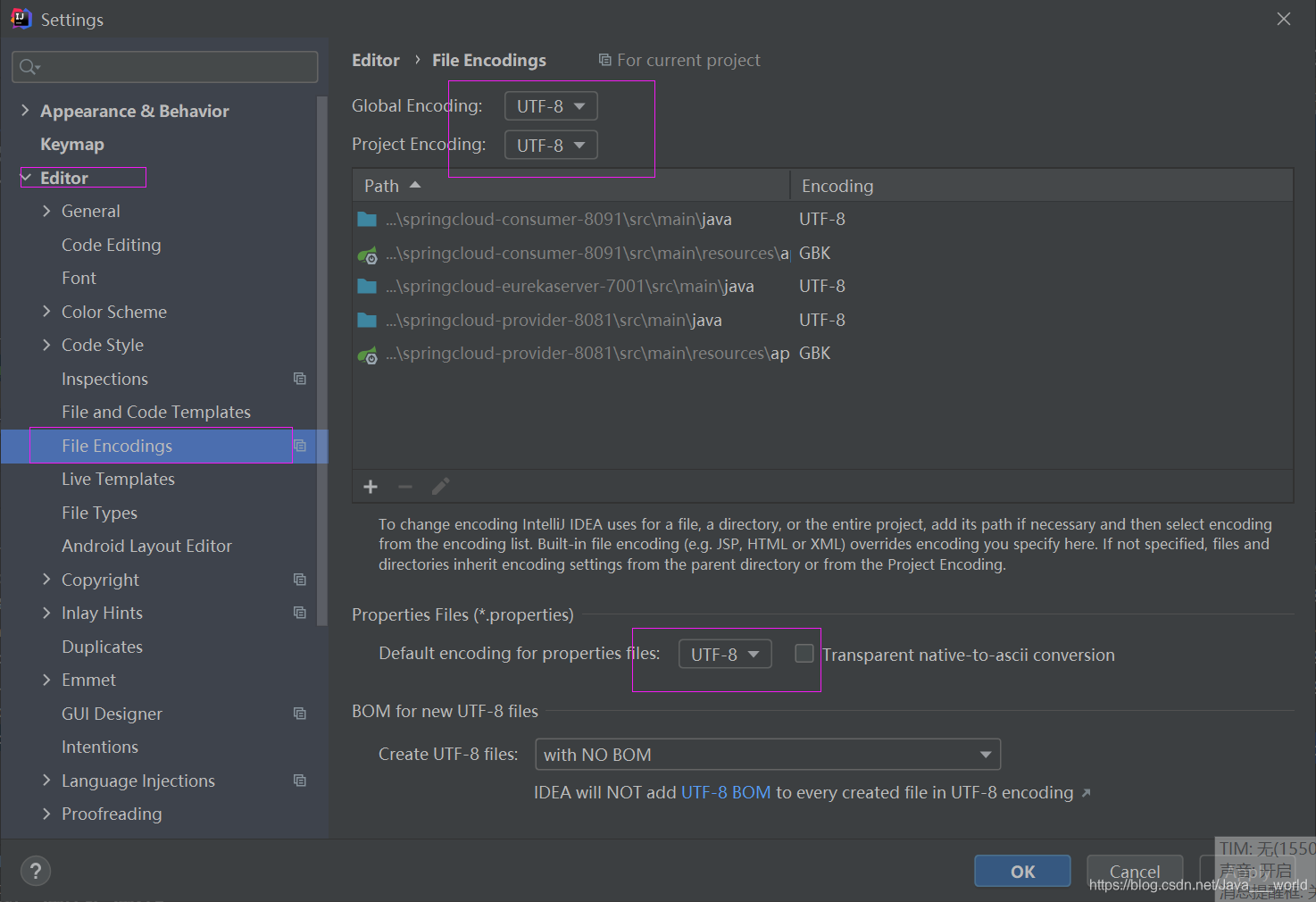Click the project-level icon beside Inspections
The height and width of the screenshot is (902, 1316).
(x=300, y=379)
